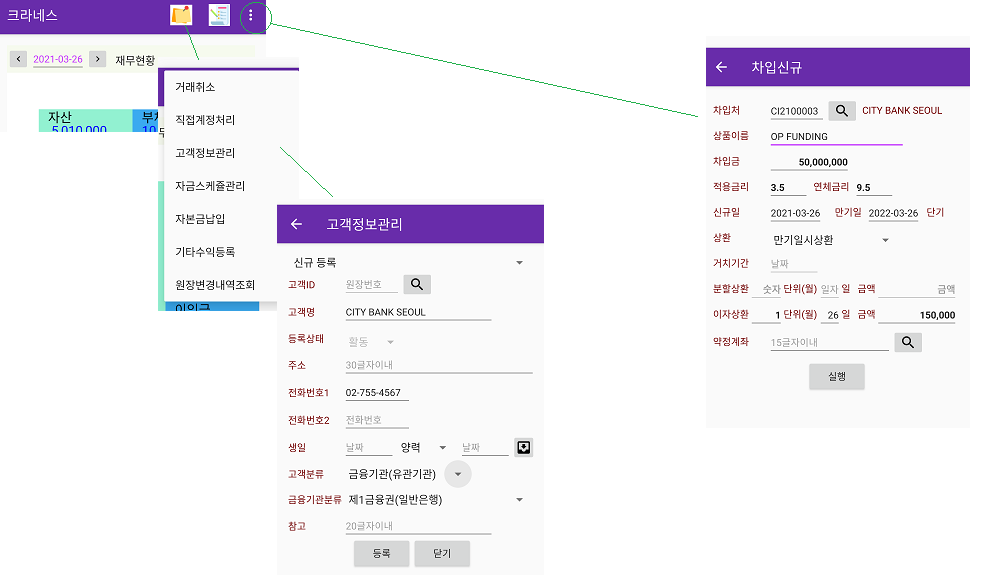Open the sticky note memo icon

[181, 15]
